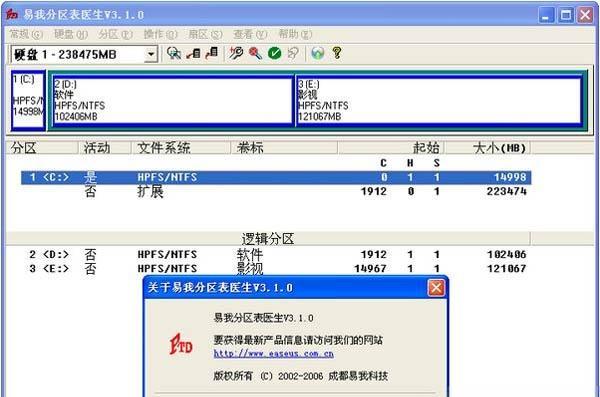Select the 2 <D:> row in partition list

(276, 255)
